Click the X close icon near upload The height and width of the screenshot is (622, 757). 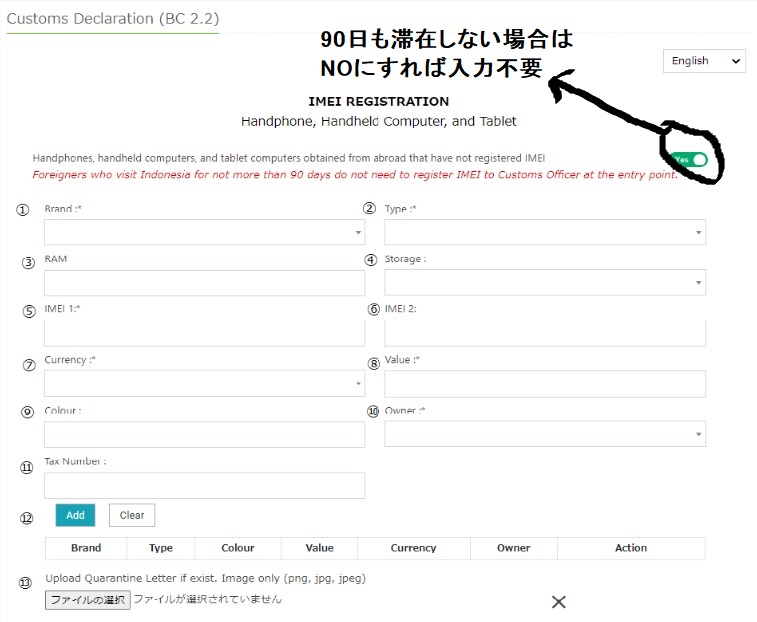(559, 602)
